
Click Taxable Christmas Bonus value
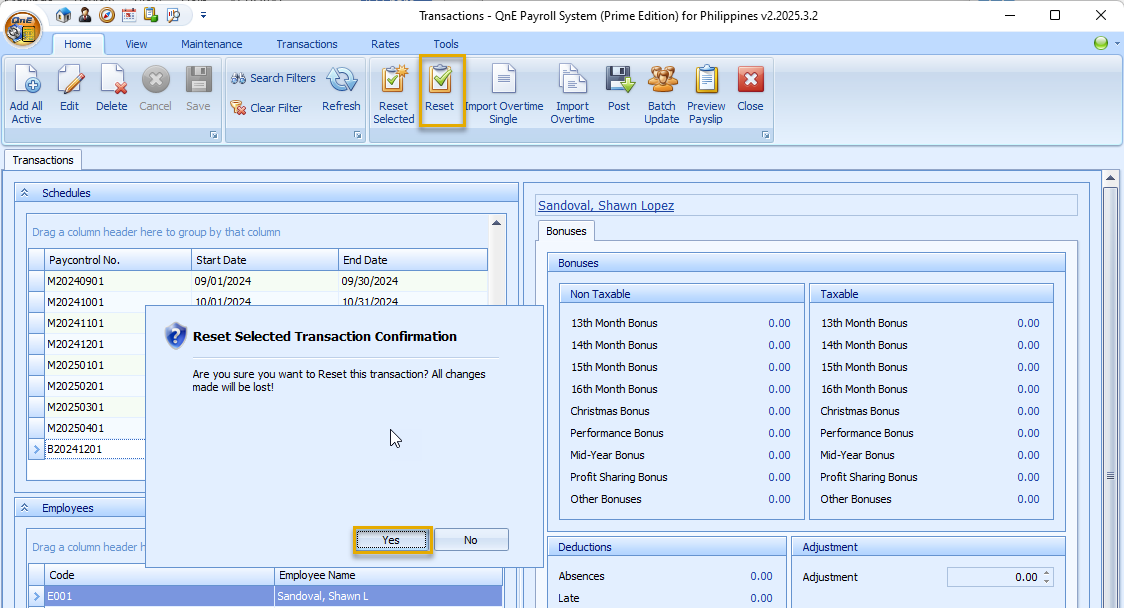[1028, 411]
